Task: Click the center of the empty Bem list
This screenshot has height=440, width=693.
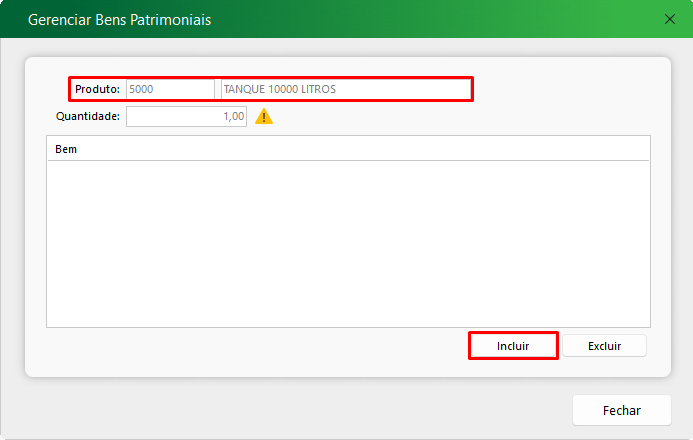Action: 348,243
